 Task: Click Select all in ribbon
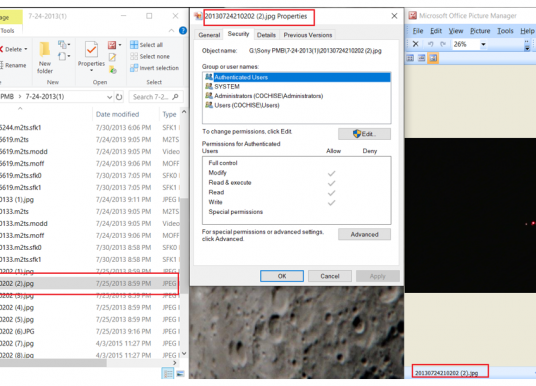click(x=147, y=45)
